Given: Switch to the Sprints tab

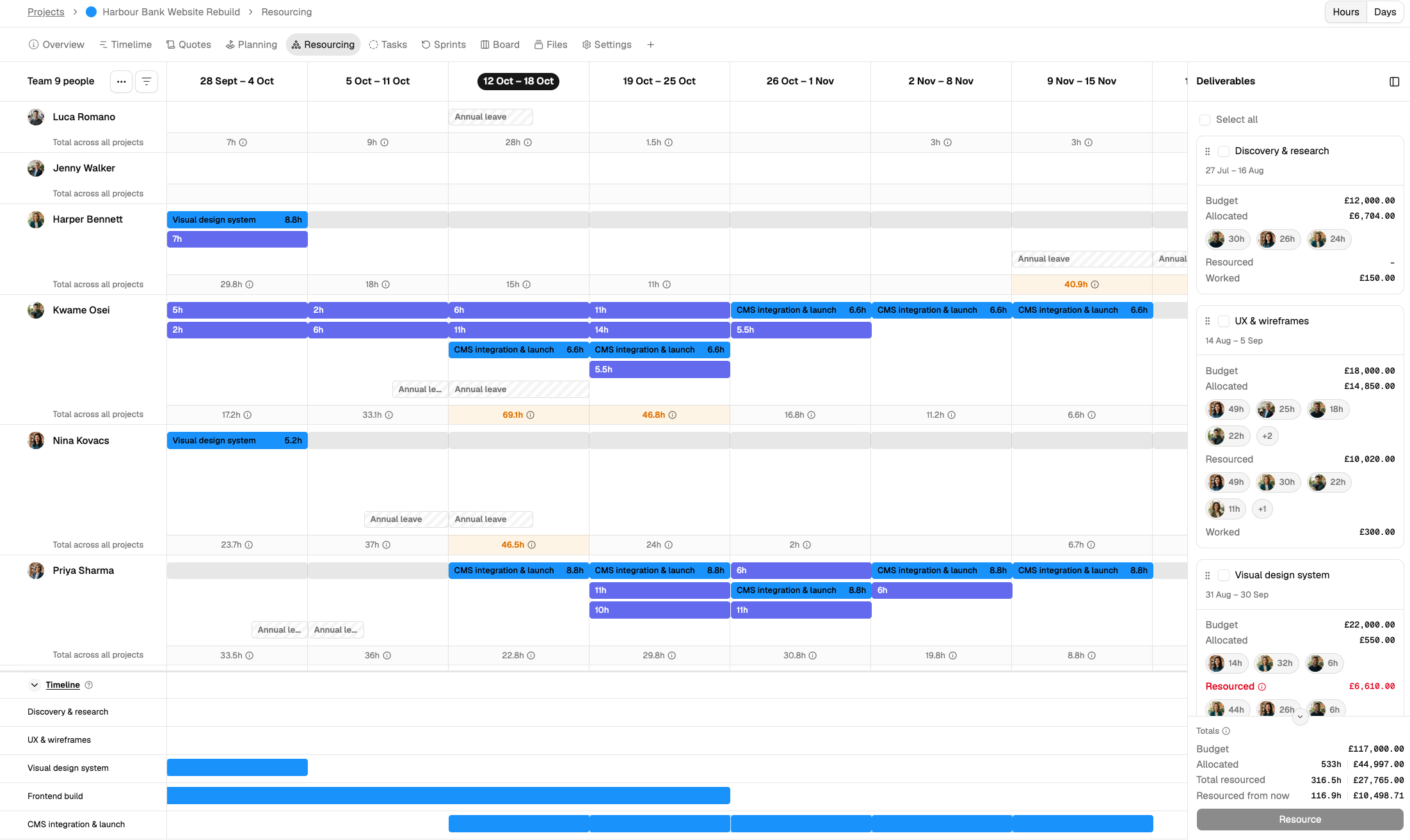Looking at the screenshot, I should pyautogui.click(x=444, y=45).
